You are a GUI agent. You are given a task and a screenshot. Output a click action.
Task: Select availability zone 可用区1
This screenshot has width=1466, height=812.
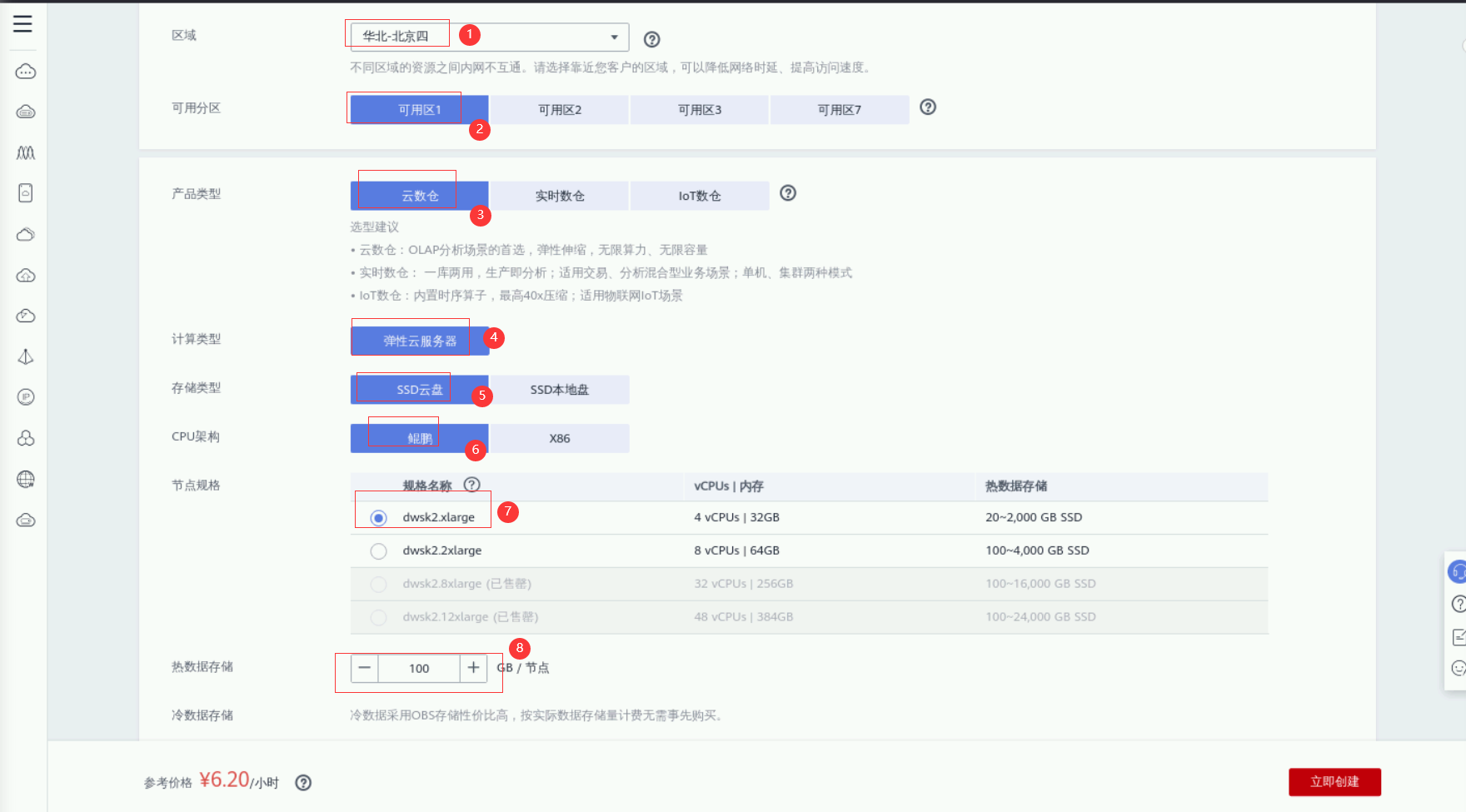[420, 110]
